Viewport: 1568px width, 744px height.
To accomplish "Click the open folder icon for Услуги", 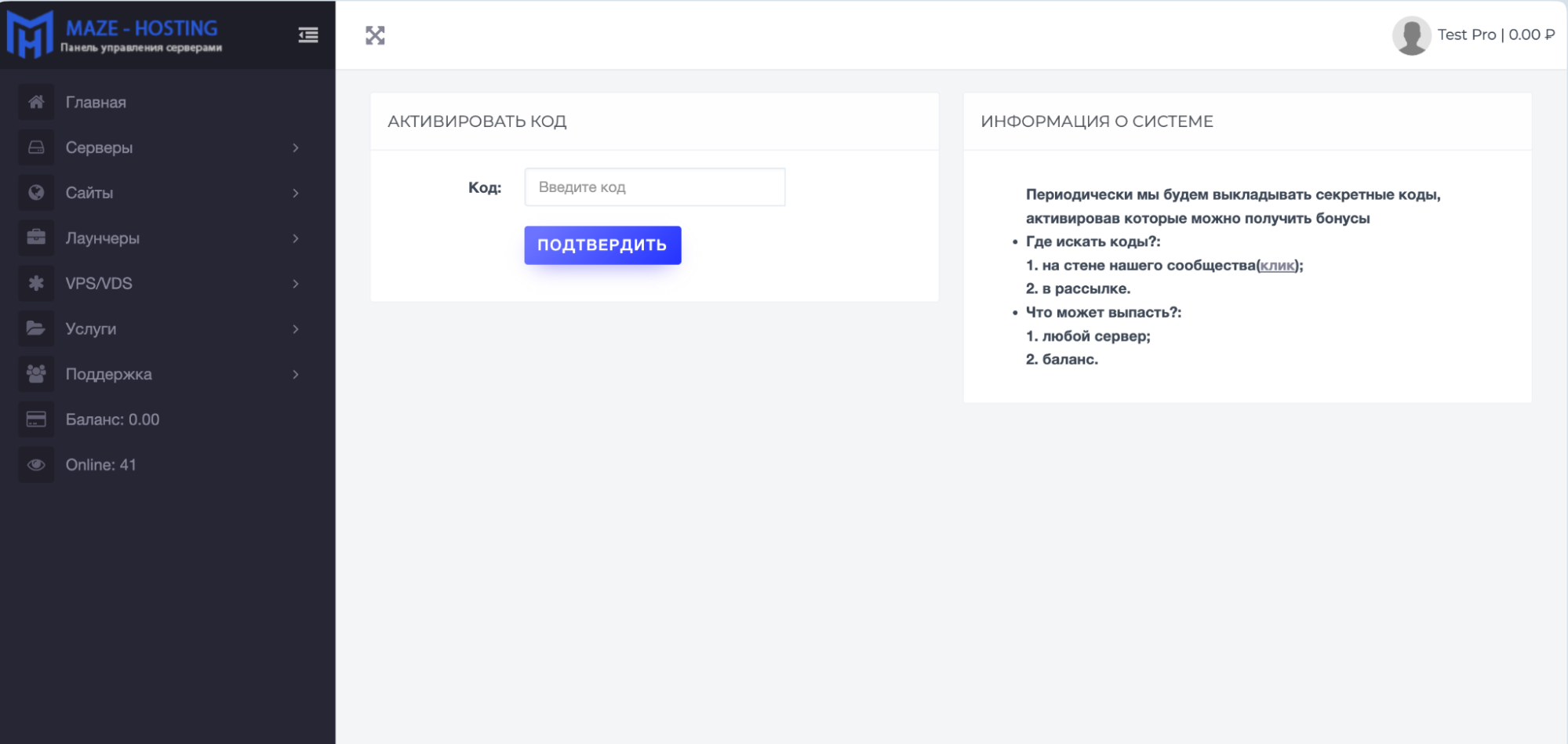I will [36, 328].
